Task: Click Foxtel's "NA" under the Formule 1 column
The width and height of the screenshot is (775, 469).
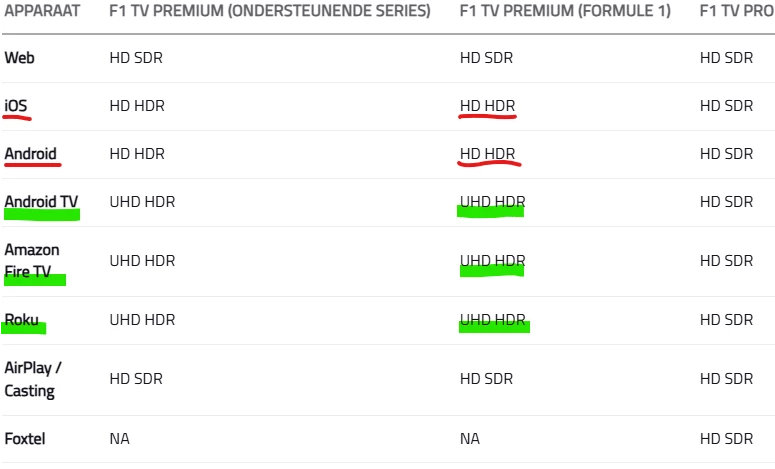Action: coord(470,438)
